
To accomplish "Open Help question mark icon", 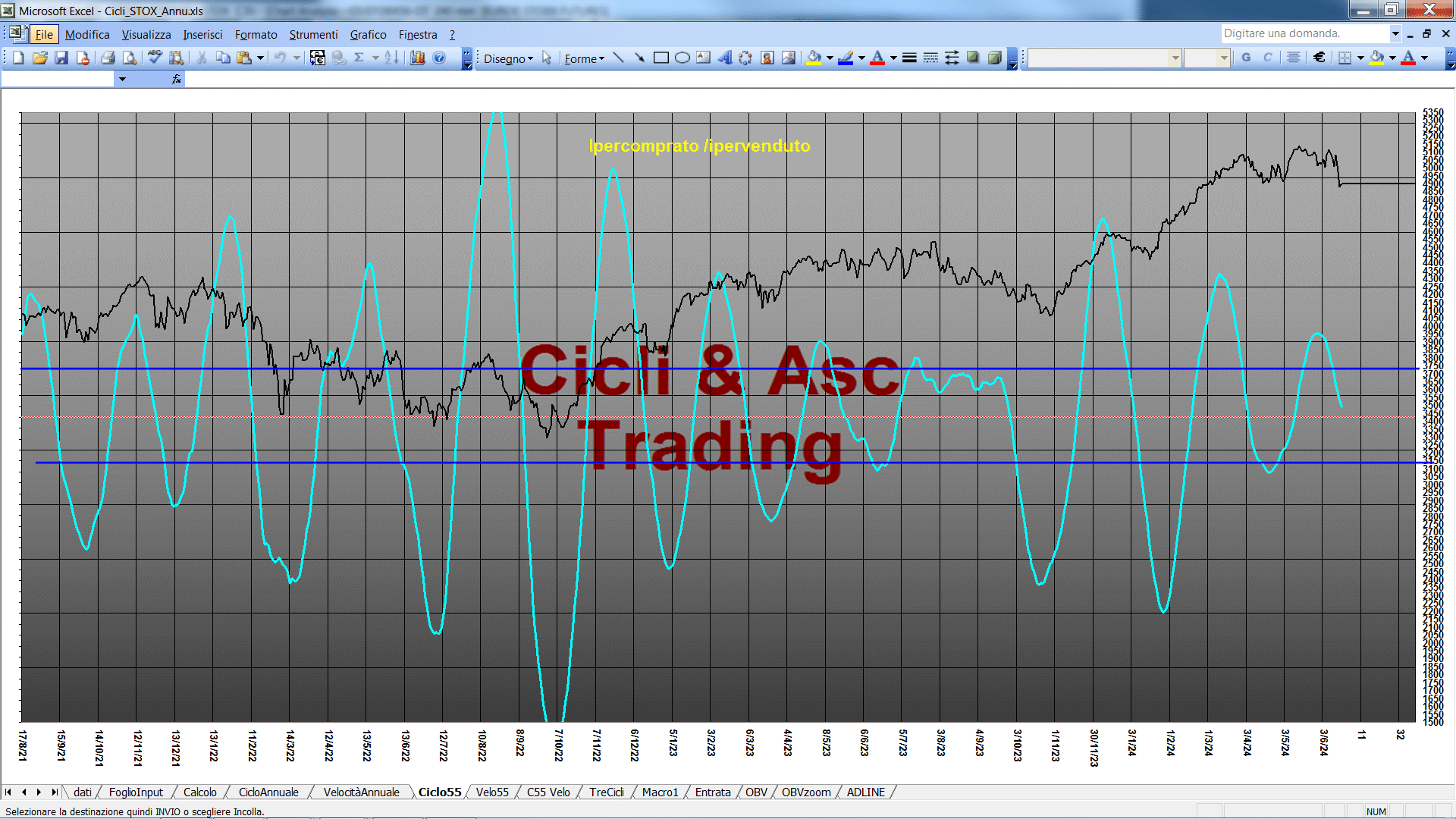I will click(439, 58).
